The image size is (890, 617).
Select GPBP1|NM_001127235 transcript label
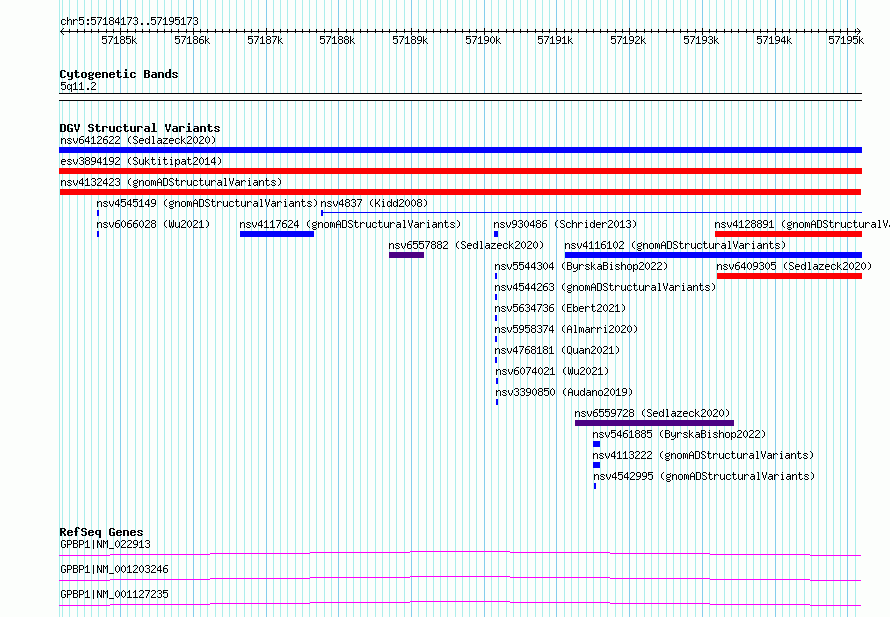[x=114, y=594]
